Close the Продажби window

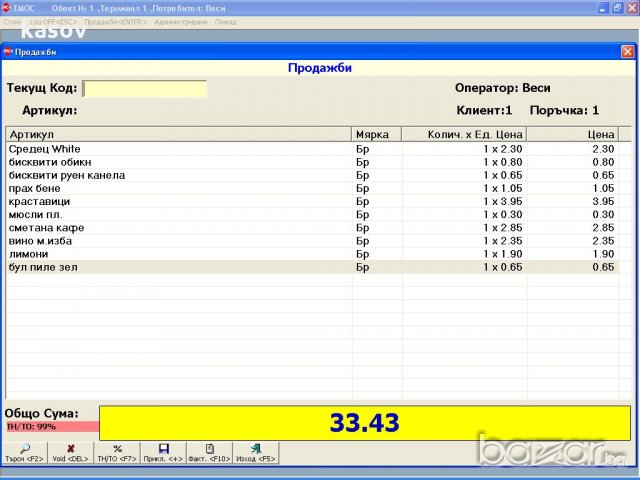click(627, 52)
